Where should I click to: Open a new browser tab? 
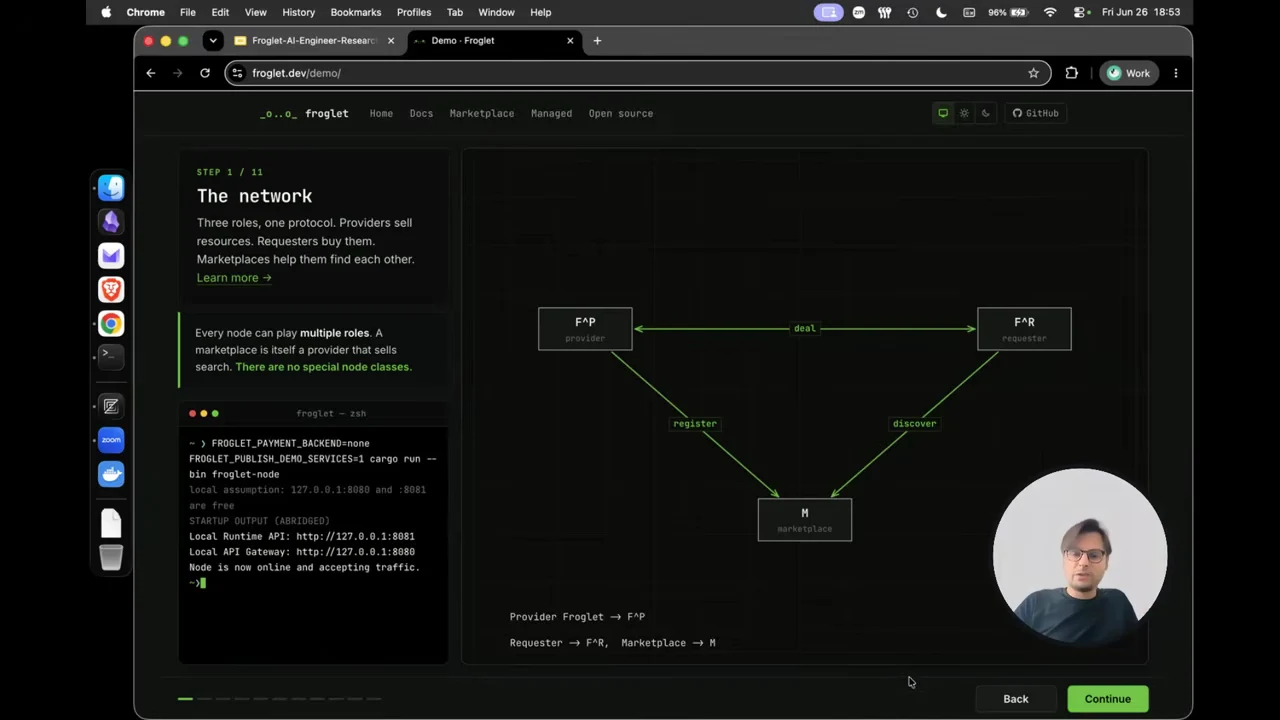click(597, 41)
